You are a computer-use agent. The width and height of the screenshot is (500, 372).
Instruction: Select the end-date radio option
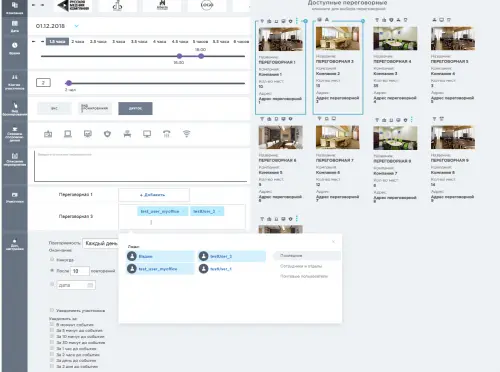click(52, 284)
